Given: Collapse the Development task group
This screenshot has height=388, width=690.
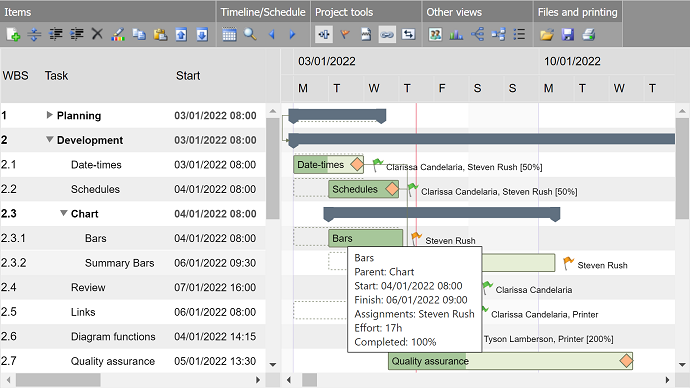Looking at the screenshot, I should [50, 139].
